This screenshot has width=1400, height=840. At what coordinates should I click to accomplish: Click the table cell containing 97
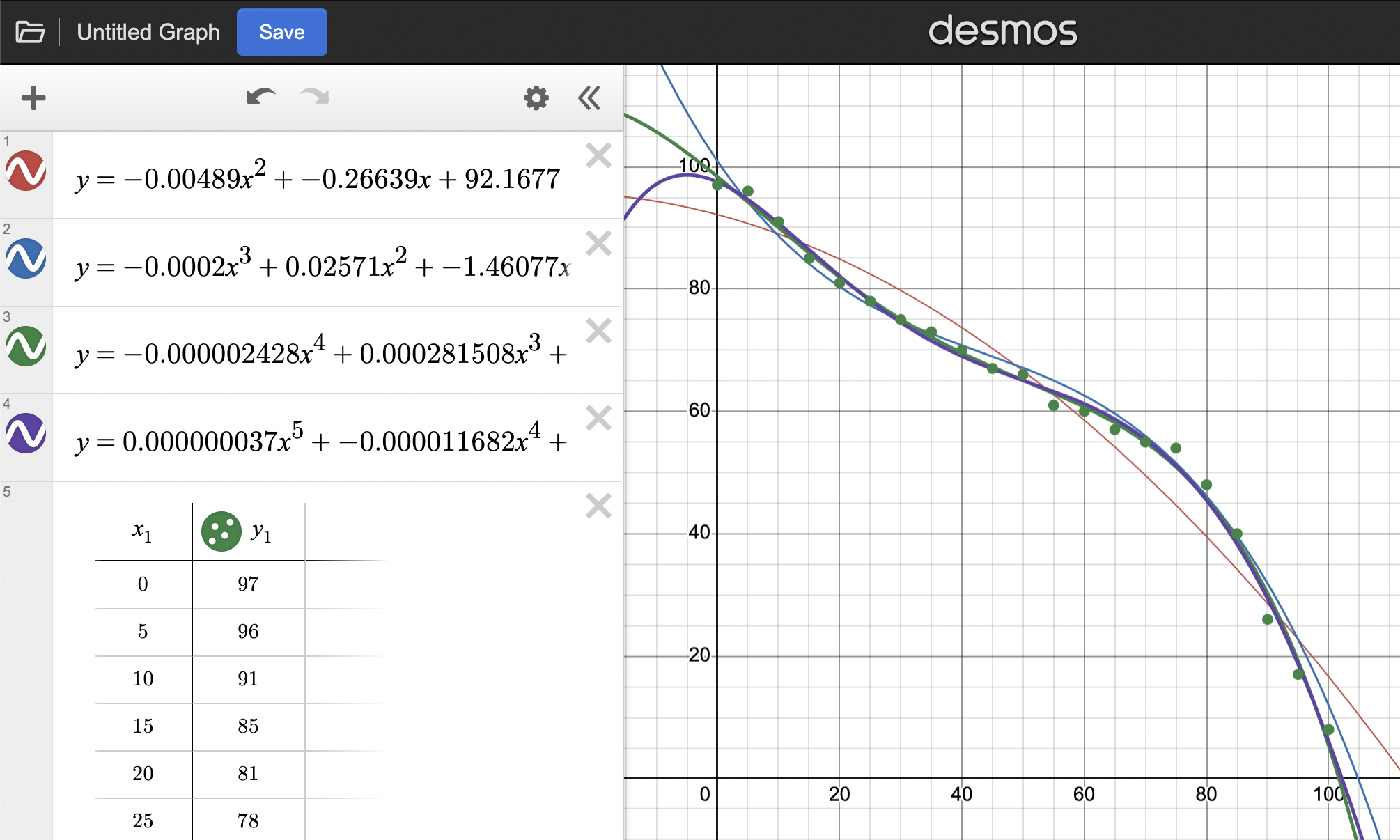(x=248, y=584)
